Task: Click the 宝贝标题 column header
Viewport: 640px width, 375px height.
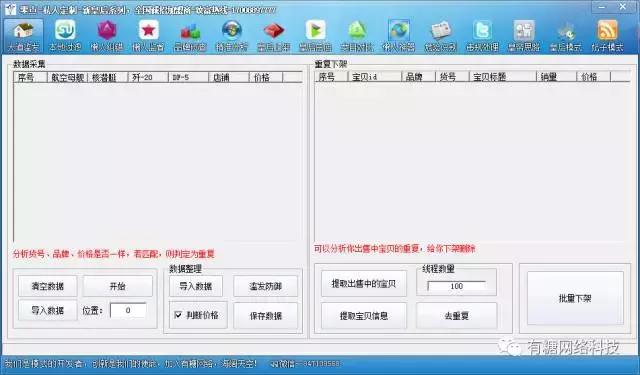Action: click(x=502, y=76)
